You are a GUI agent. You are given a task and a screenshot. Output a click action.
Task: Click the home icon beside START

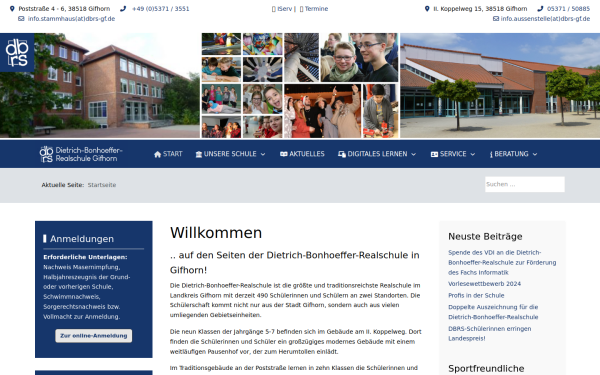pyautogui.click(x=157, y=154)
